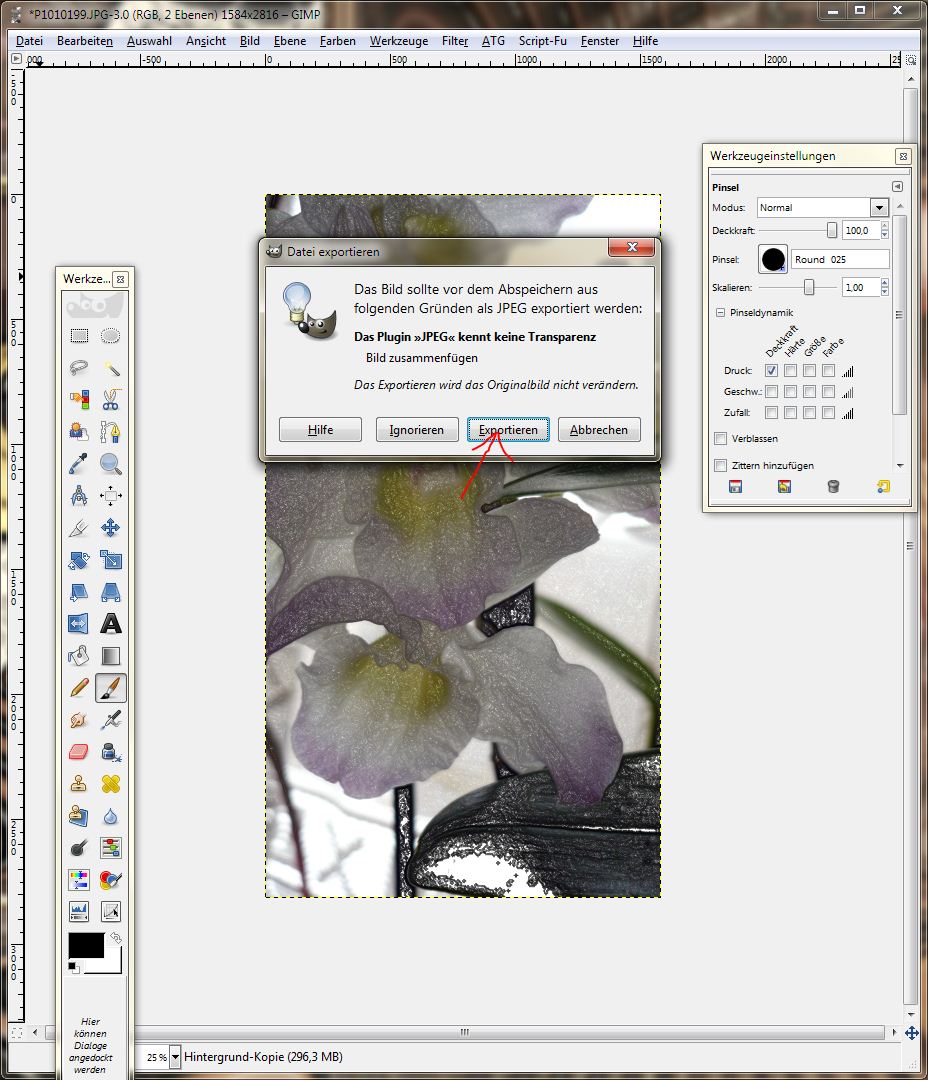Enable Zittern hinzufügen option
928x1080 pixels.
click(721, 465)
